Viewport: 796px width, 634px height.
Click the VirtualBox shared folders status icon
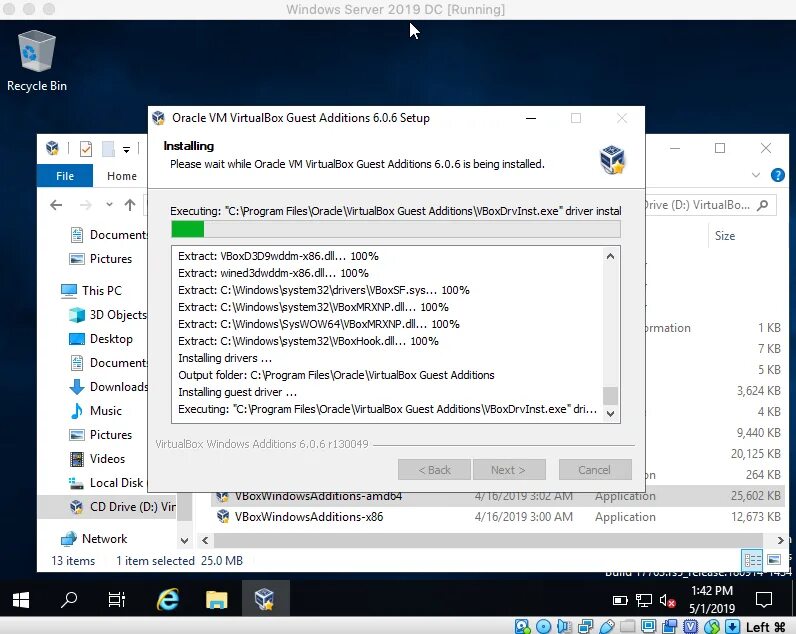pyautogui.click(x=627, y=627)
